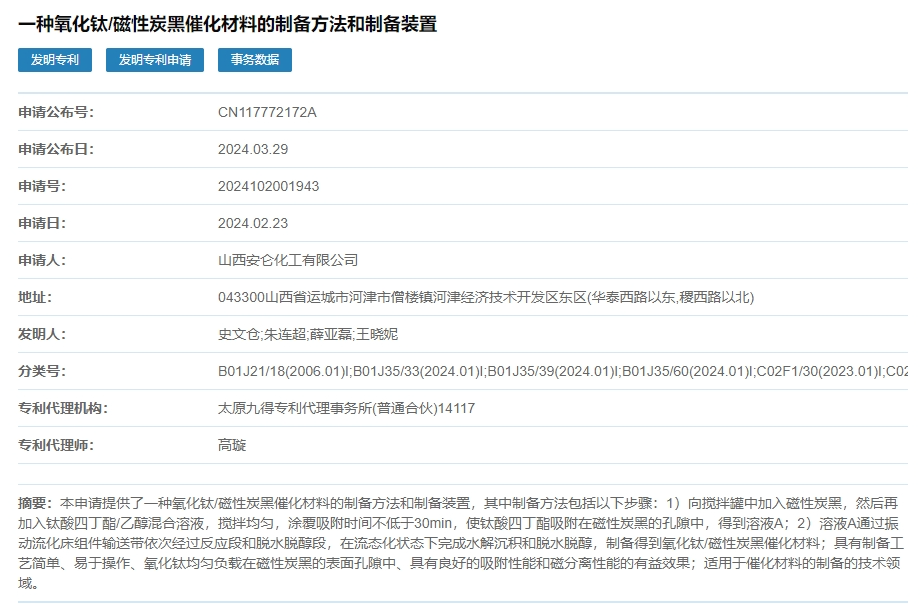The width and height of the screenshot is (921, 607).
Task: Click the 发明人 field label
Action: pyautogui.click(x=42, y=334)
